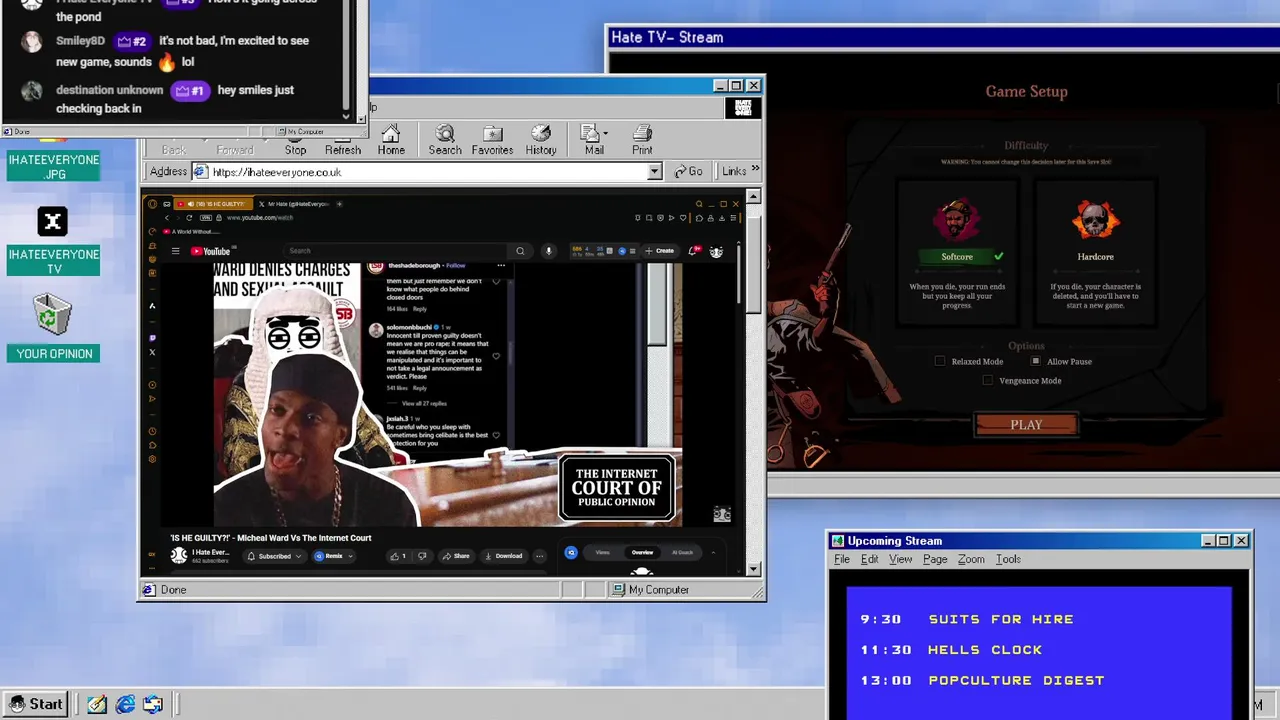Viewport: 1280px width, 720px height.
Task: Click the '11:30 HELLS CLOCK' schedule entry
Action: click(x=951, y=650)
